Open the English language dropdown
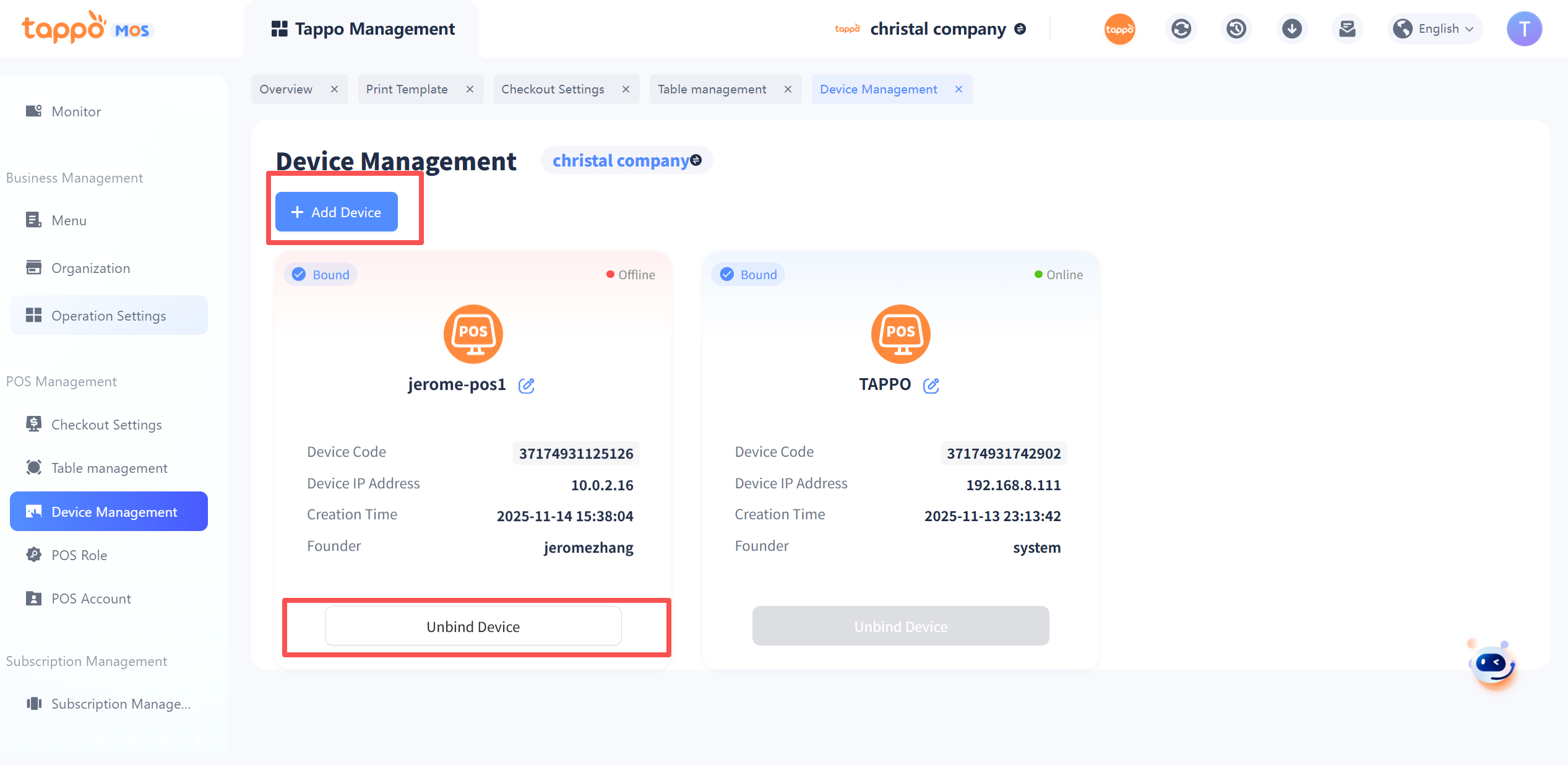 point(1436,29)
